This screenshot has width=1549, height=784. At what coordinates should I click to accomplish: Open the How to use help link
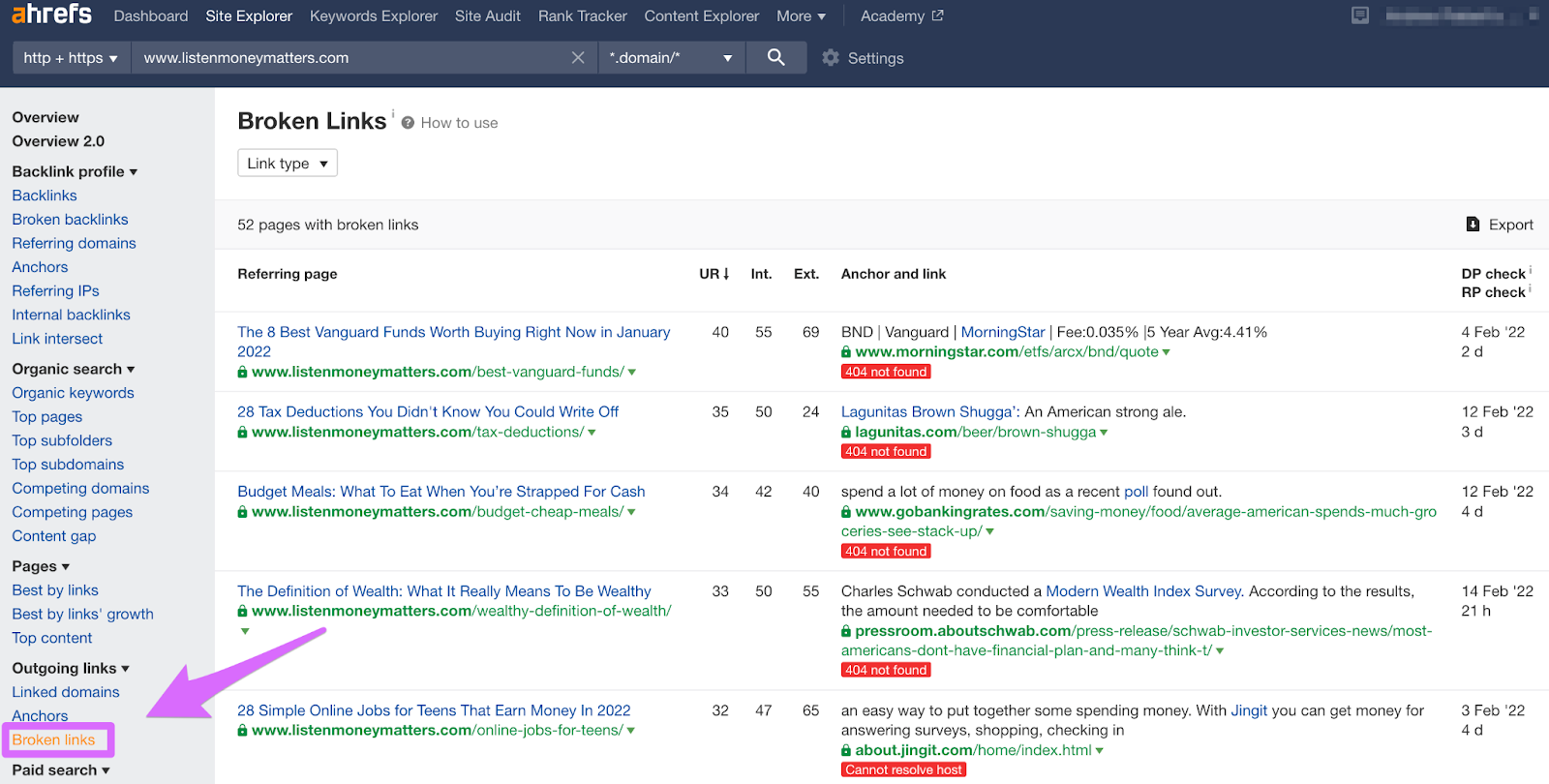pos(459,123)
